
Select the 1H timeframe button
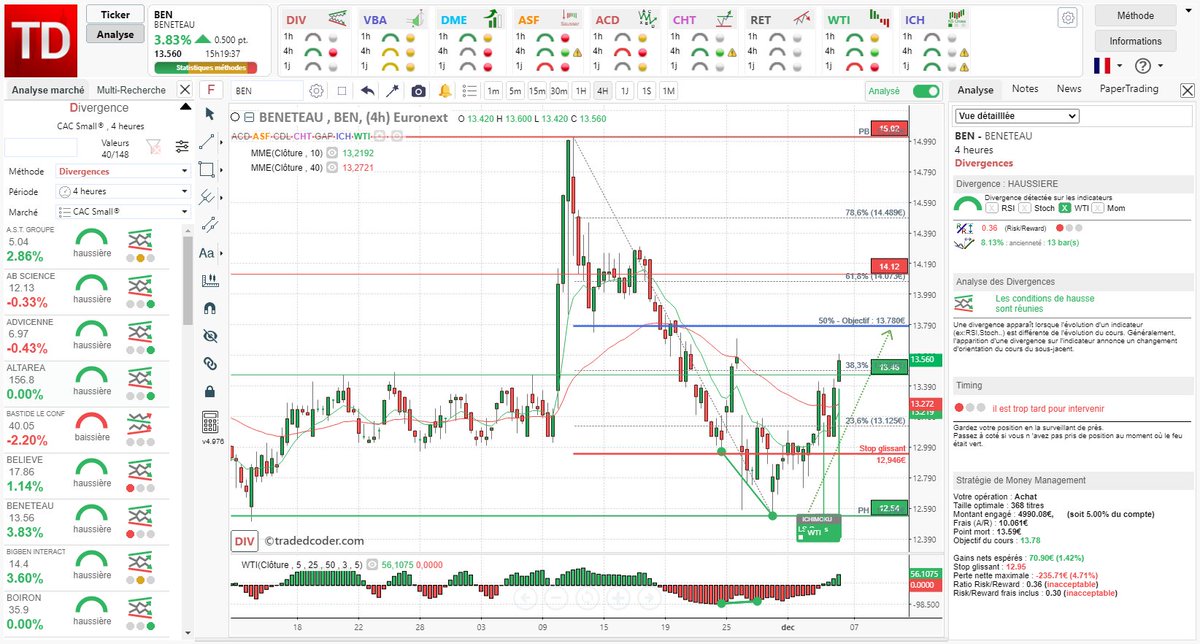click(x=580, y=91)
